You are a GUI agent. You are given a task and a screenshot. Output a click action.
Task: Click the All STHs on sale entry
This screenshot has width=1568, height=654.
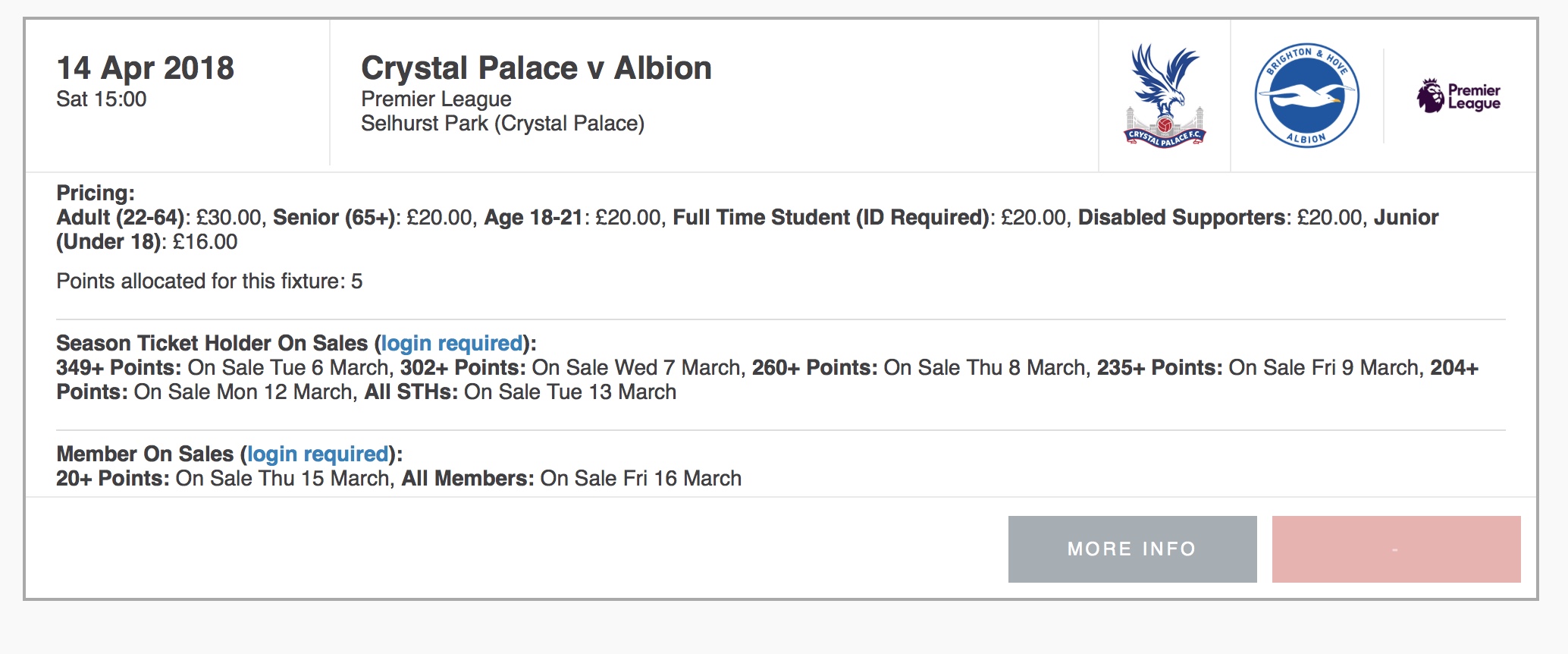point(520,392)
